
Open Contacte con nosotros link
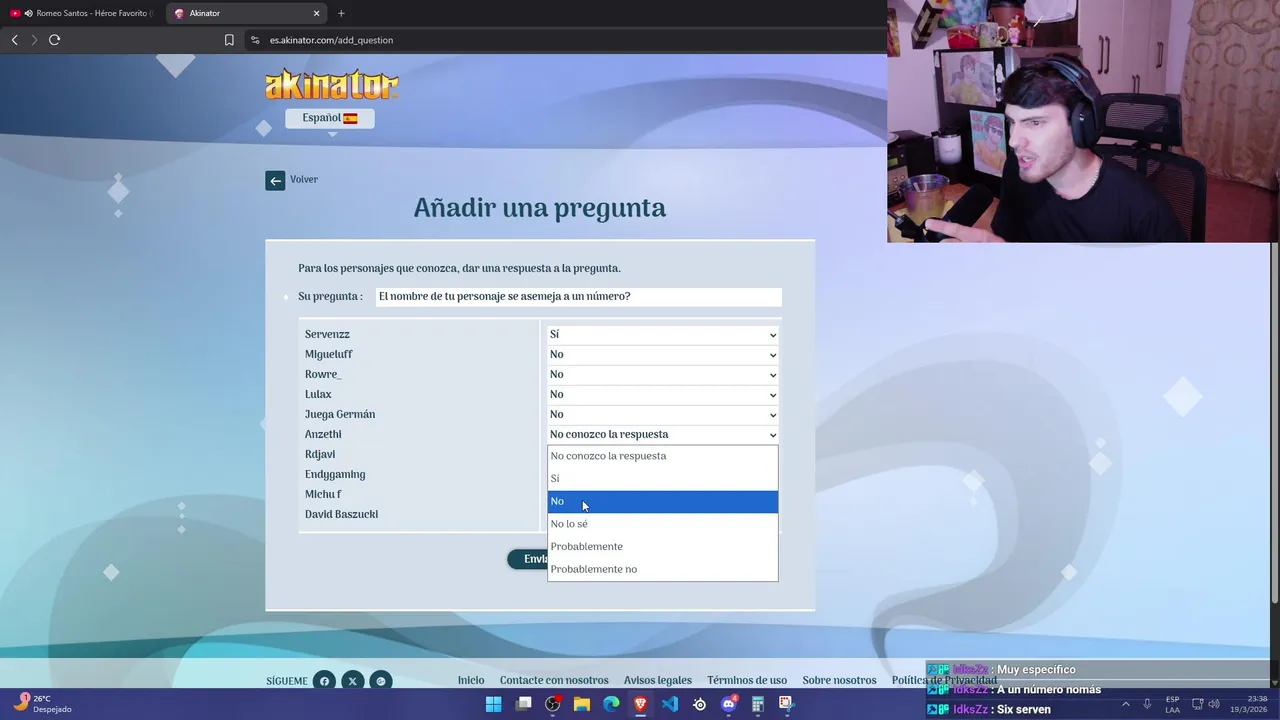(554, 681)
